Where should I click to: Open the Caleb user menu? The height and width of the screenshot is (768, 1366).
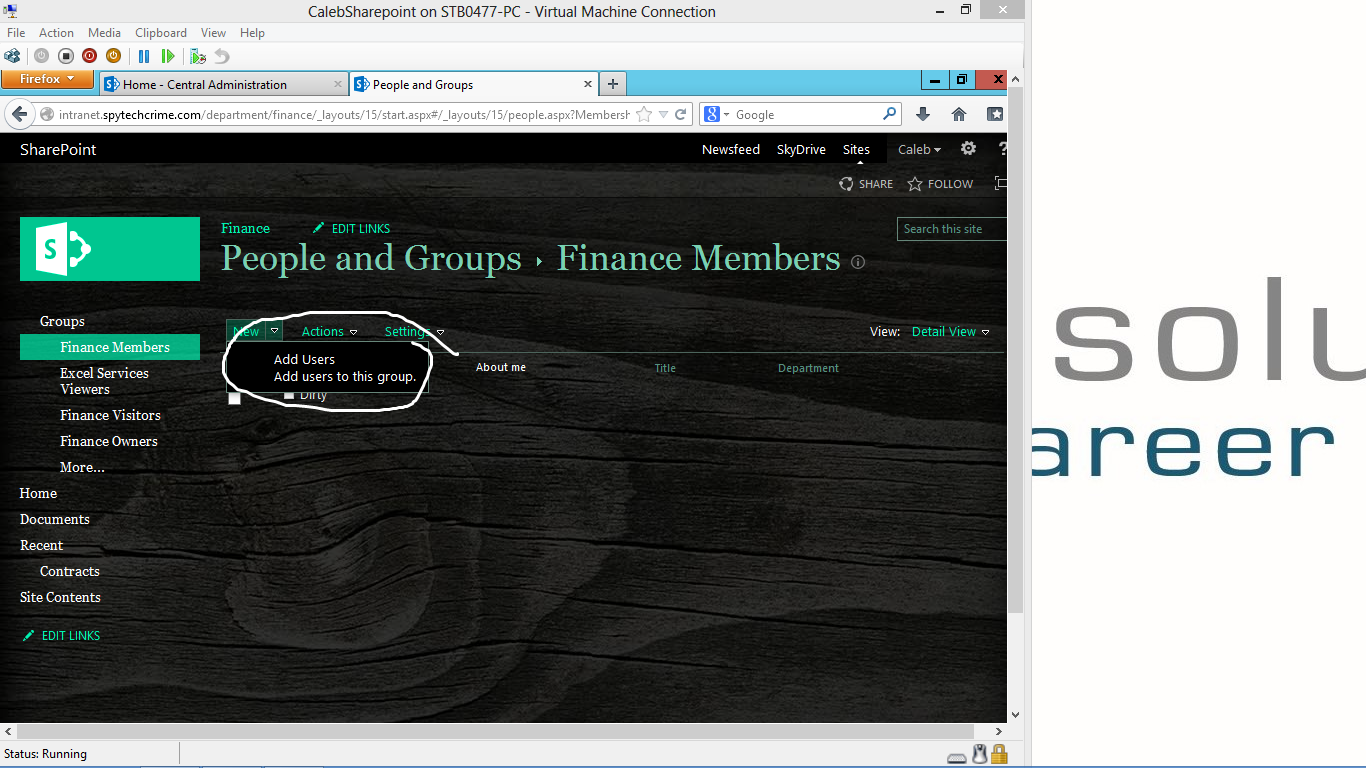click(x=919, y=149)
